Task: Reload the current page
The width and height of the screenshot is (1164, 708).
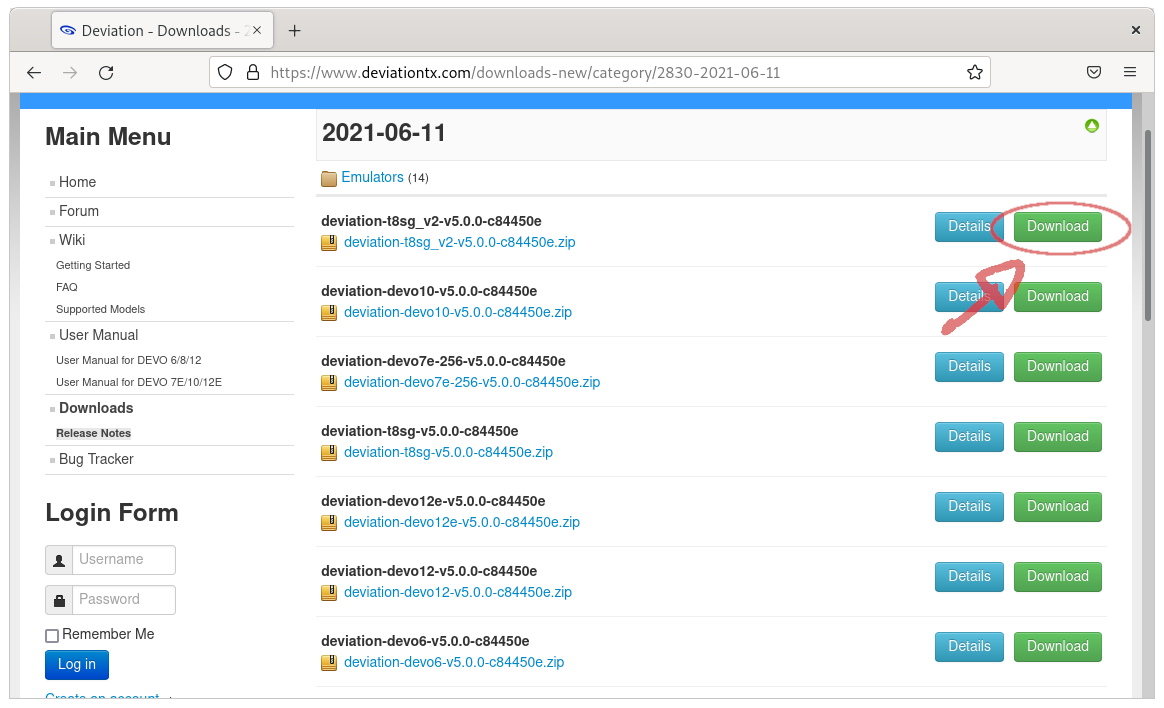Action: [106, 73]
